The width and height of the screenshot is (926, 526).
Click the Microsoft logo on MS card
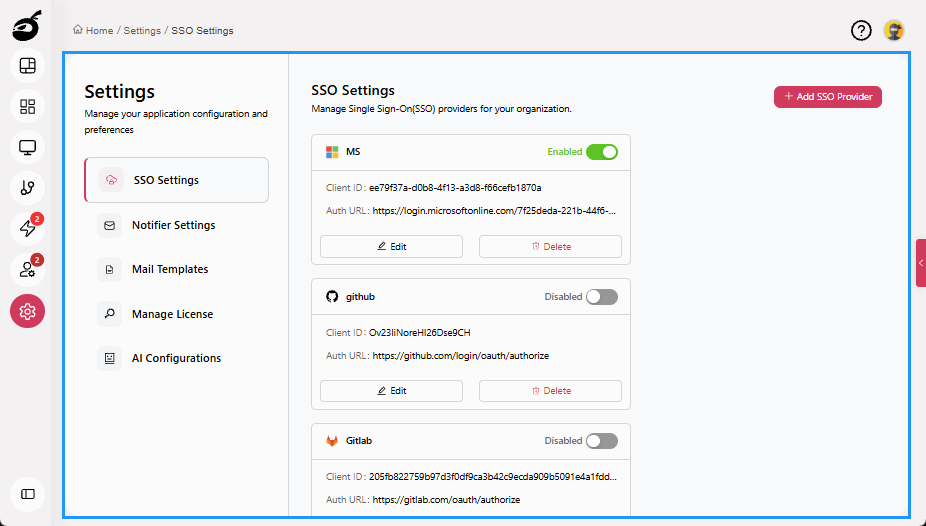[332, 152]
